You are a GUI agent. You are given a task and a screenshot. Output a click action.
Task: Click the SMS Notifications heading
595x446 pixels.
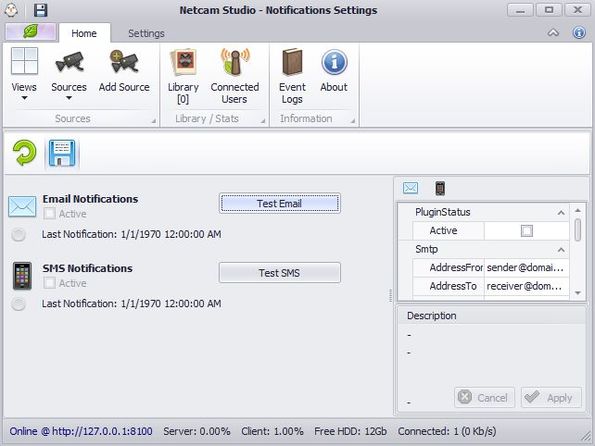tap(88, 268)
